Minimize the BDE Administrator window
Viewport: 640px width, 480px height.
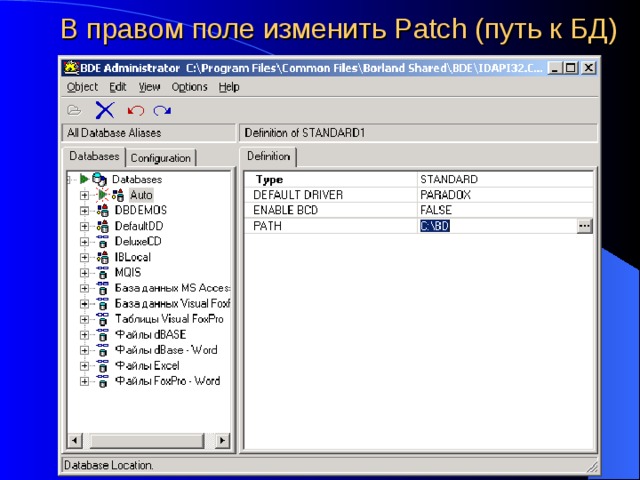pyautogui.click(x=554, y=68)
